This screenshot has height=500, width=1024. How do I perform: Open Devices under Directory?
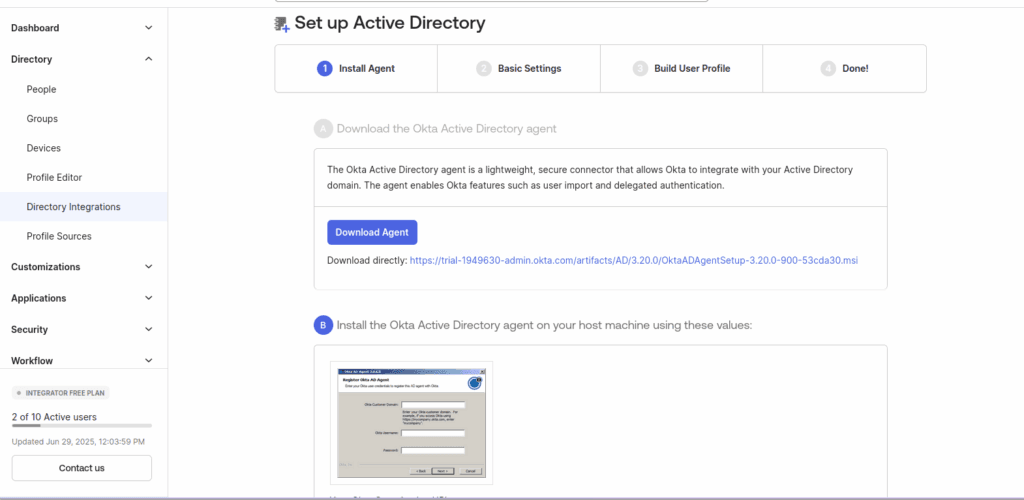click(44, 148)
